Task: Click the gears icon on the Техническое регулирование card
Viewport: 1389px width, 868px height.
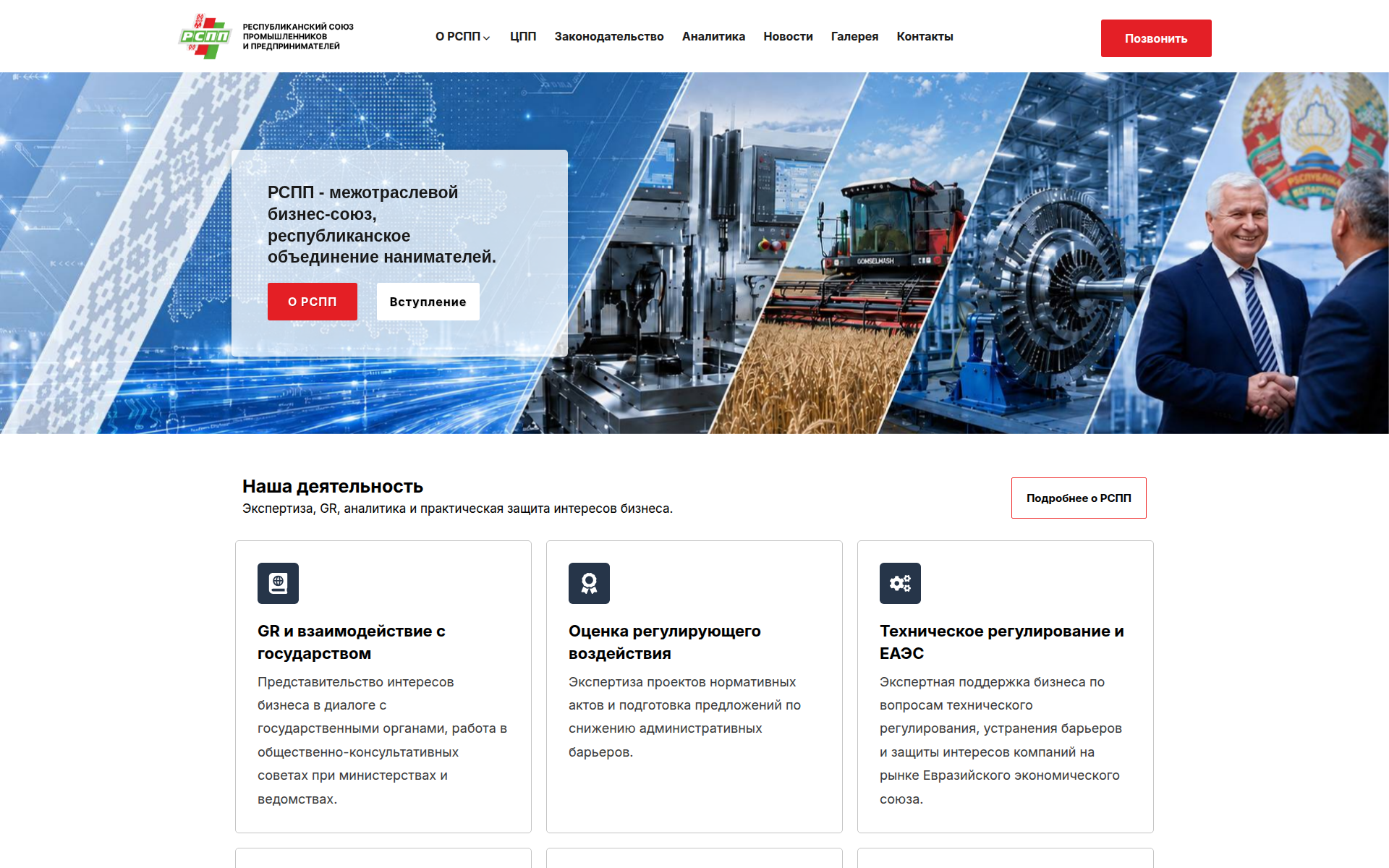Action: tap(900, 583)
